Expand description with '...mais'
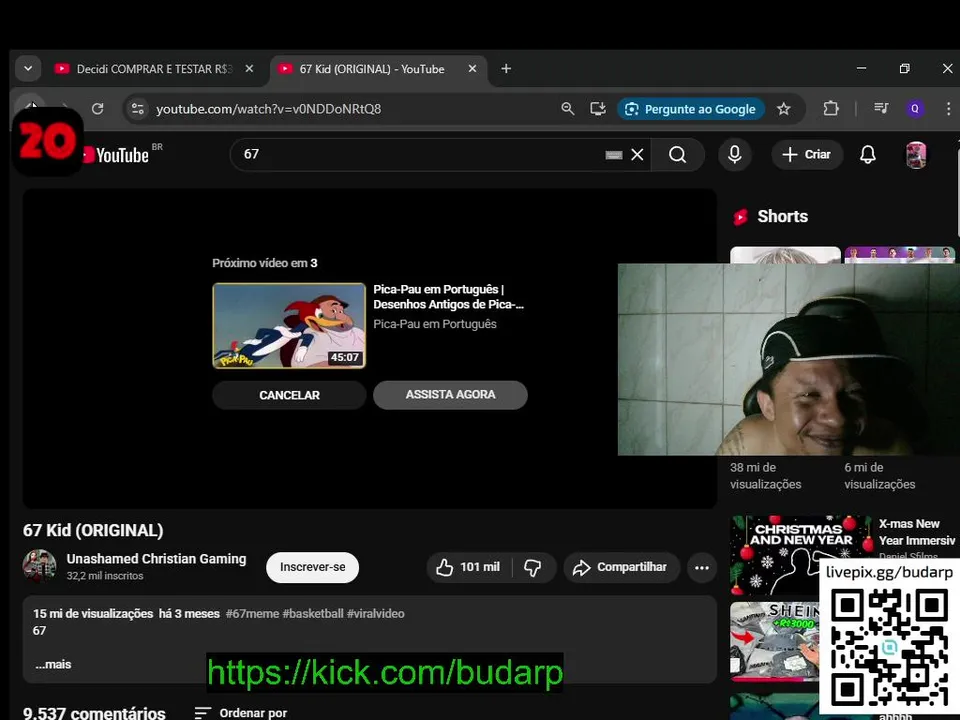Viewport: 960px width, 720px height. [53, 664]
